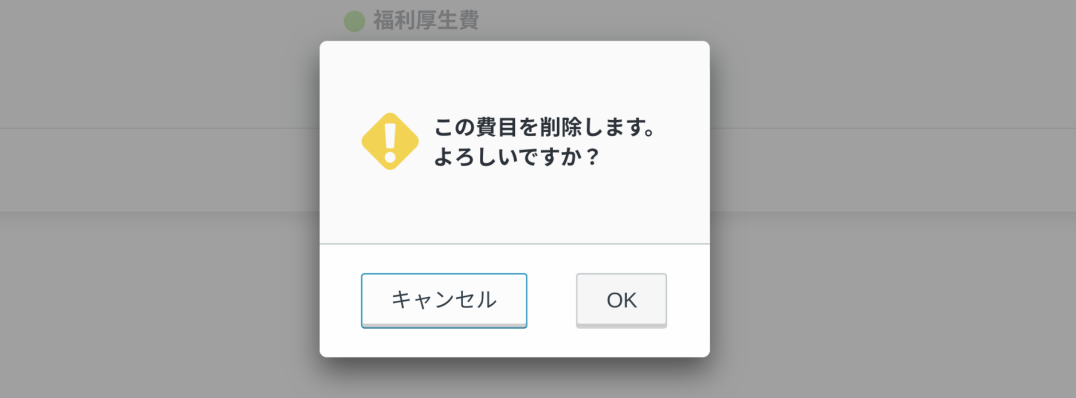1076x398 pixels.
Task: Click the blank dialog footer right of OK
Action: coord(688,301)
